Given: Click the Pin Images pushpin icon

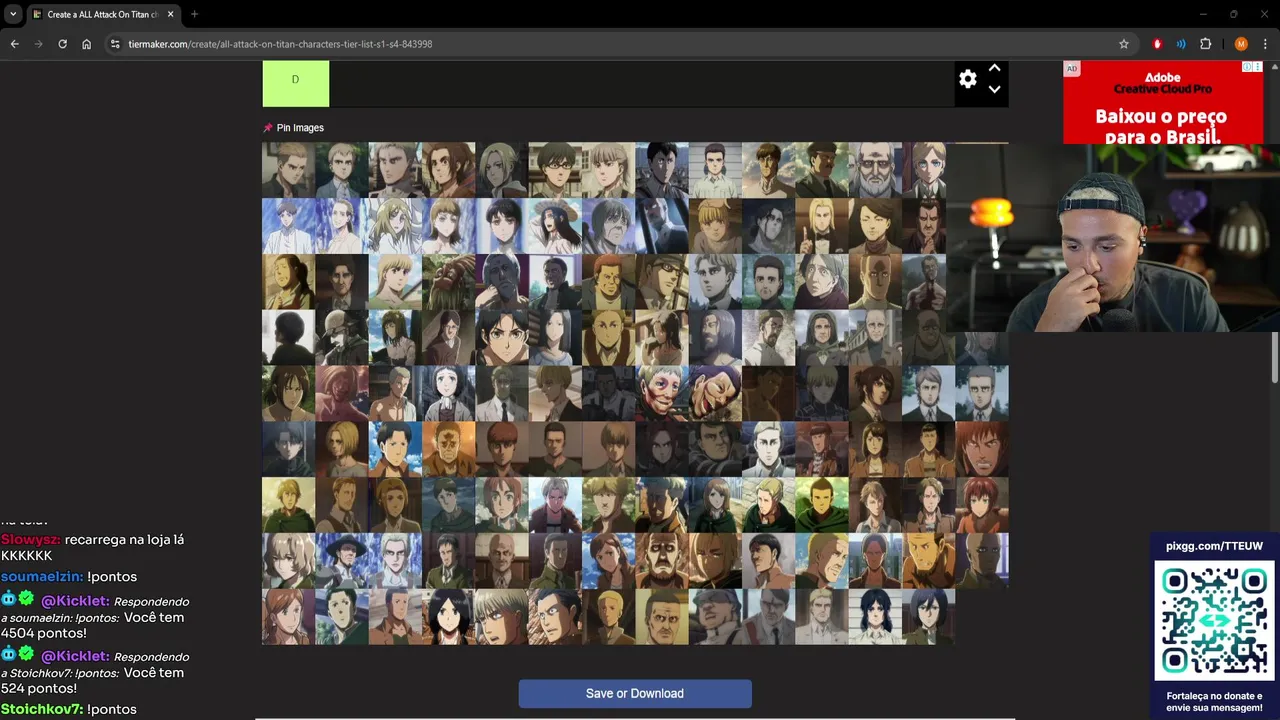Looking at the screenshot, I should pyautogui.click(x=268, y=128).
